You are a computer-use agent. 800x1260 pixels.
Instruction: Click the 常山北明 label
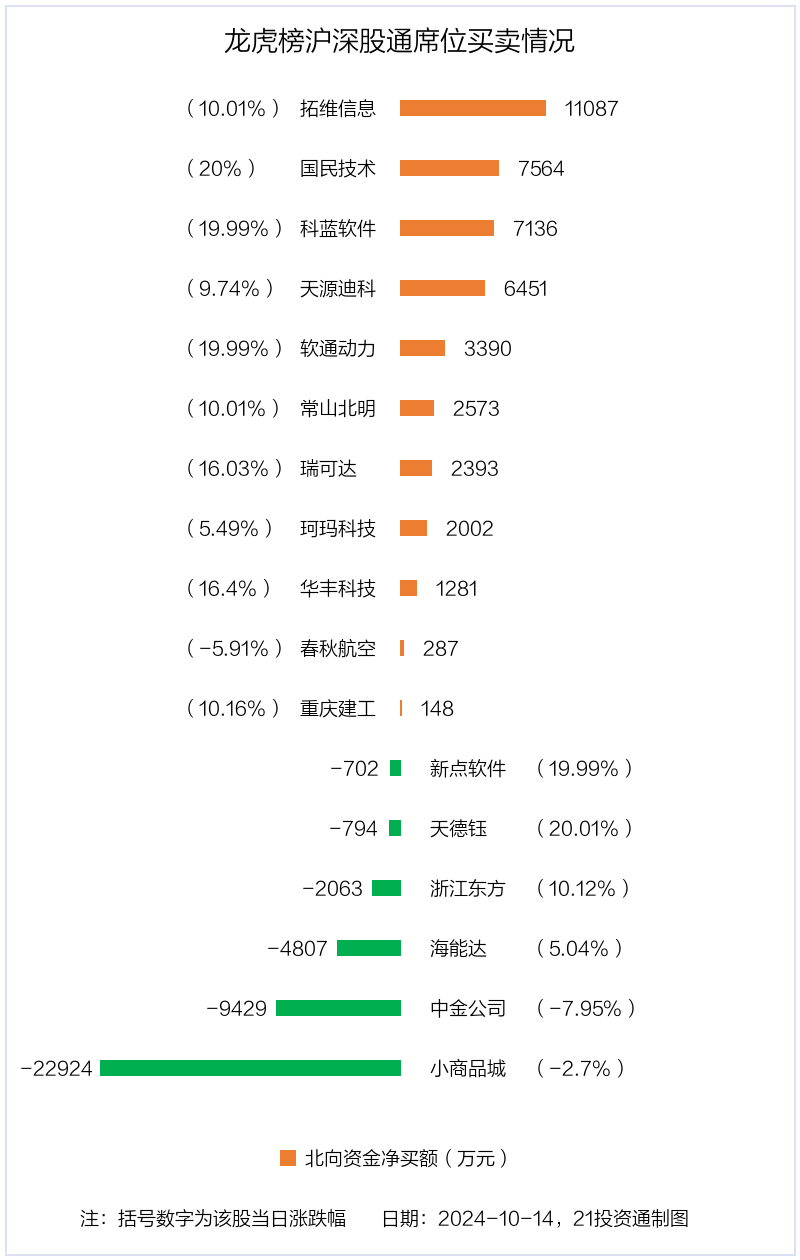pyautogui.click(x=338, y=408)
